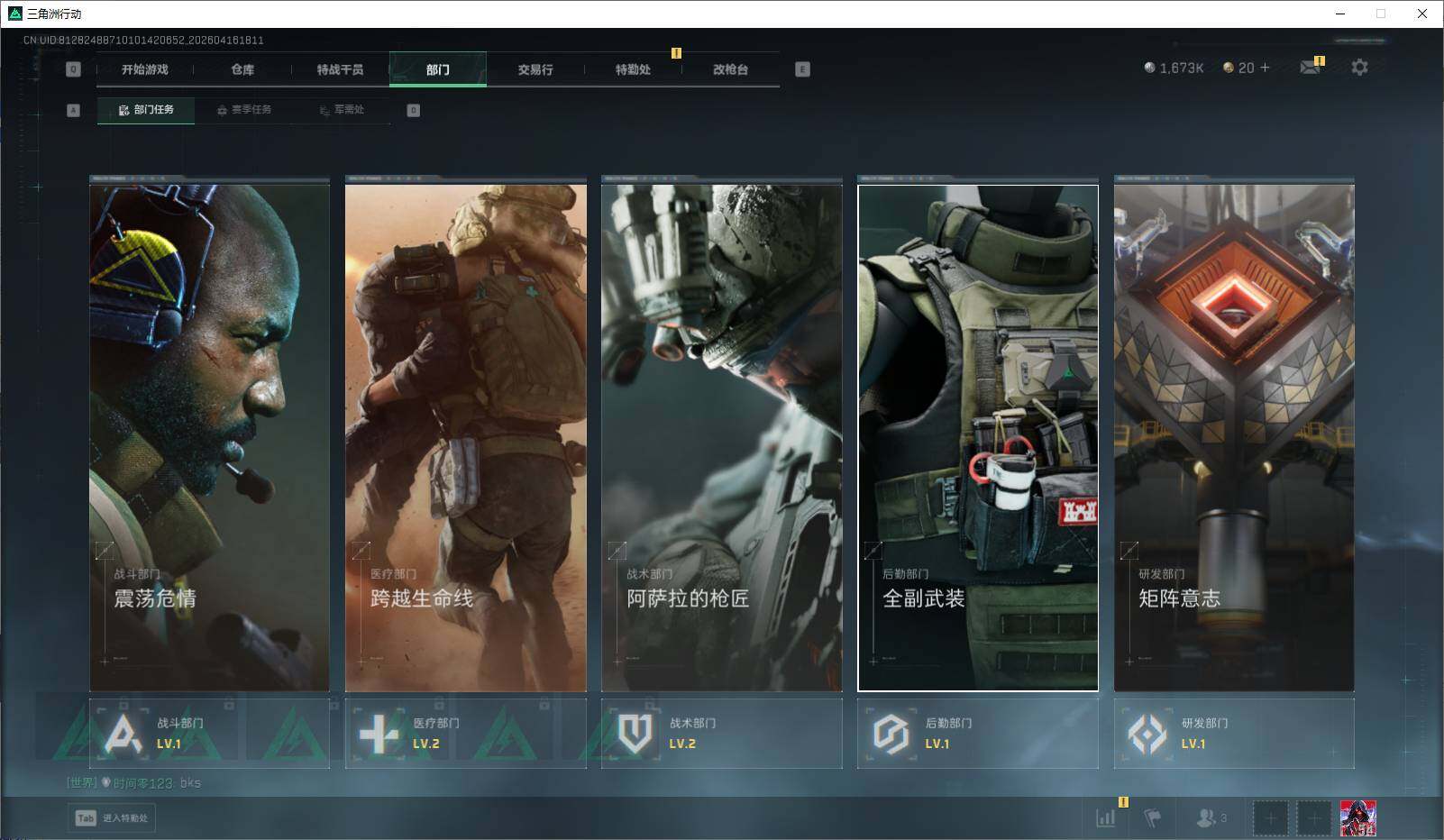Click the expand icon on 矩阵意志 card
The height and width of the screenshot is (840, 1444).
point(1129,550)
